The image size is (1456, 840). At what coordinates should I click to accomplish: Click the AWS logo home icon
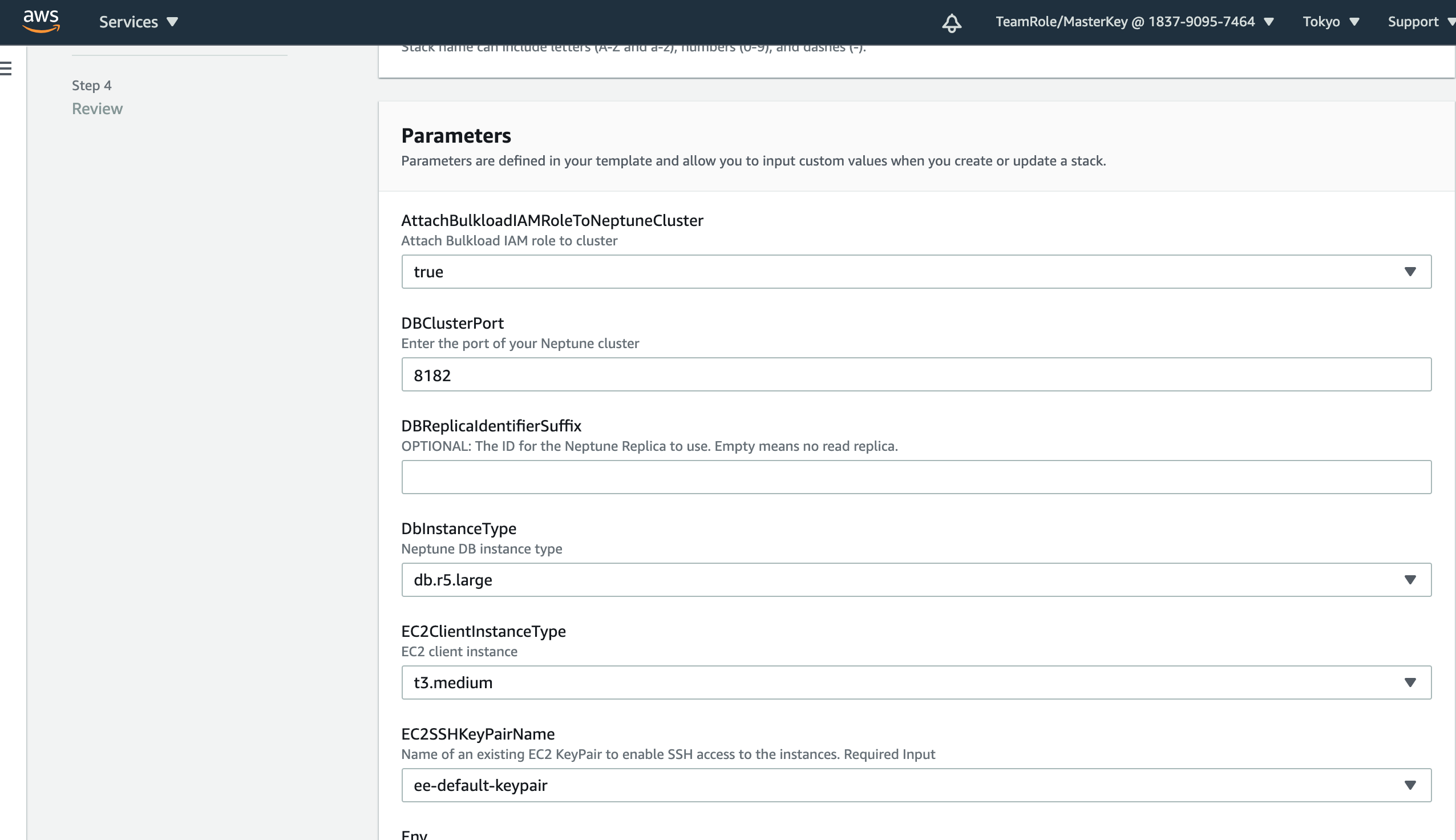pyautogui.click(x=41, y=21)
